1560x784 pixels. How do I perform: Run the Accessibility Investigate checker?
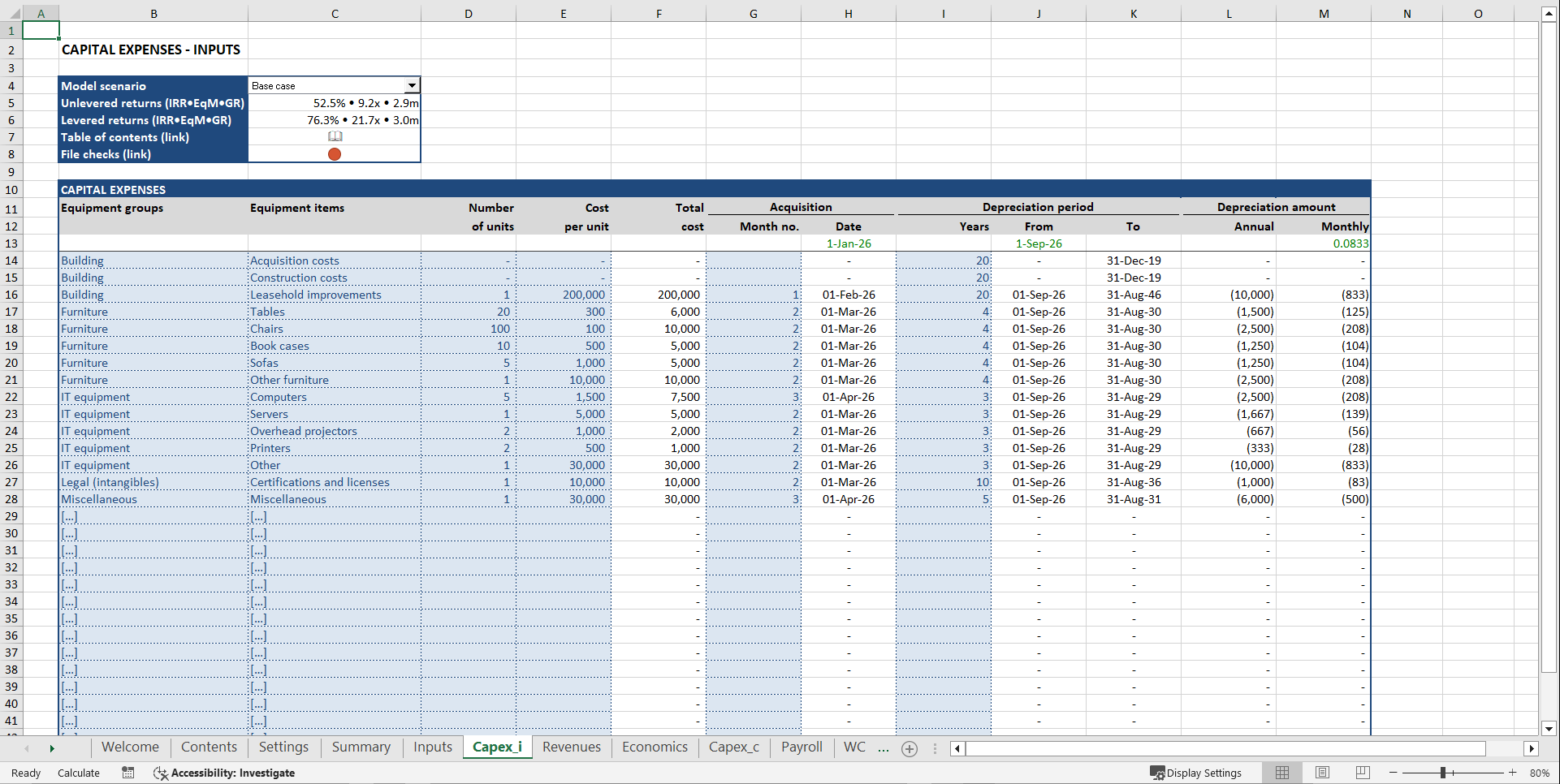tap(224, 773)
